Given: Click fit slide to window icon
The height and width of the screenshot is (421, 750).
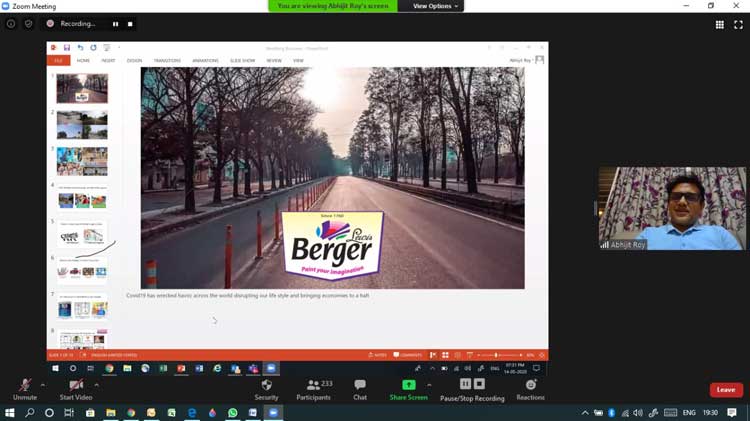Looking at the screenshot, I should (x=542, y=355).
